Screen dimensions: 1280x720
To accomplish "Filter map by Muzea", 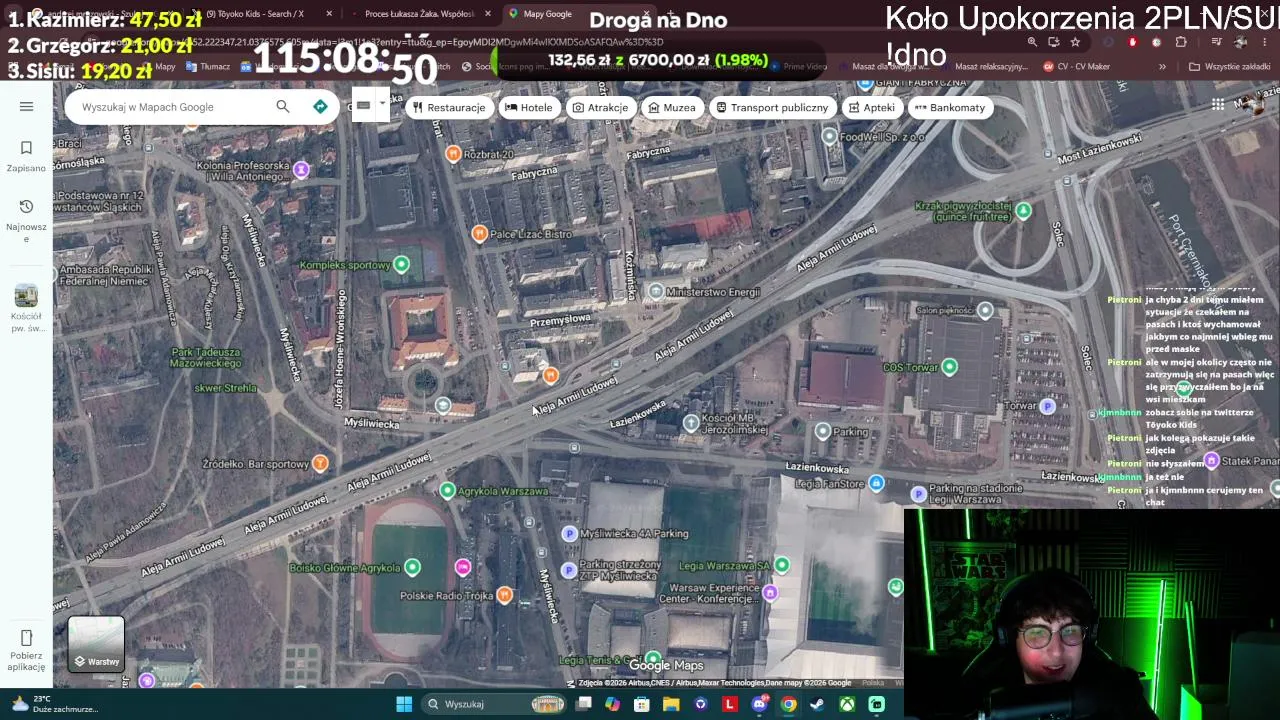I will pyautogui.click(x=672, y=107).
